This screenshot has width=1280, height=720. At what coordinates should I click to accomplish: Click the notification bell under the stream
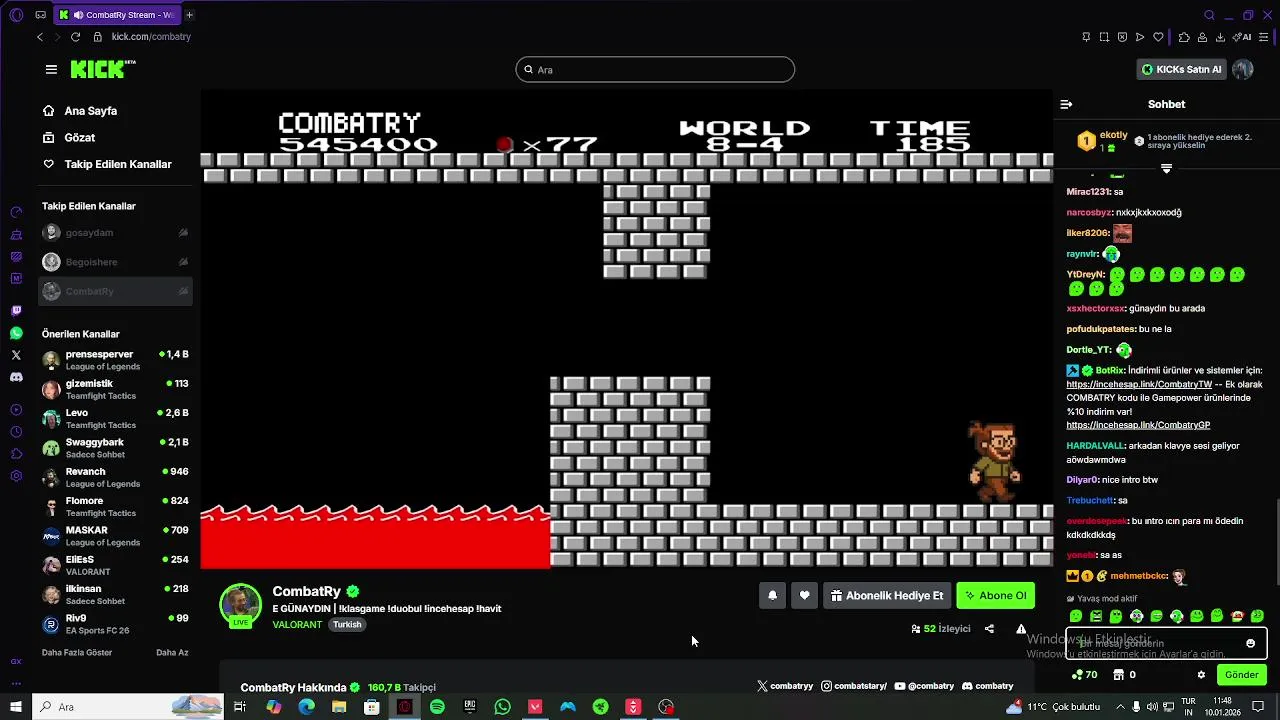[772, 596]
